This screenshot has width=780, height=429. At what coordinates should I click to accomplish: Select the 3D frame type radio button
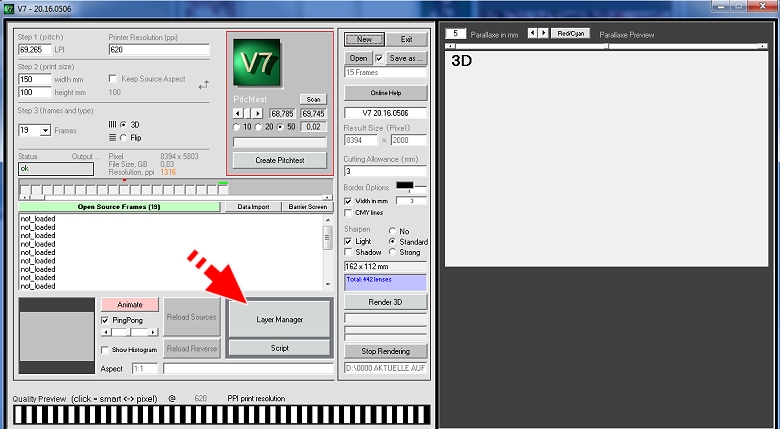(123, 124)
